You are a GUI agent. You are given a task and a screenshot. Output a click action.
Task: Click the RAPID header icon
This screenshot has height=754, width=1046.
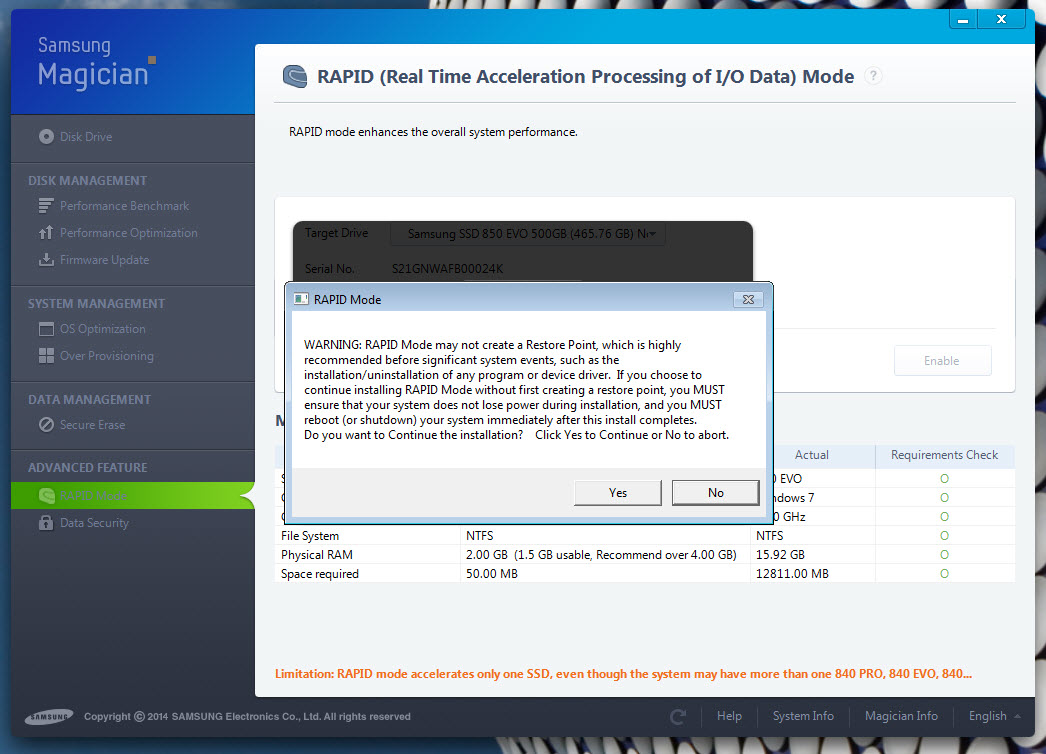[295, 77]
